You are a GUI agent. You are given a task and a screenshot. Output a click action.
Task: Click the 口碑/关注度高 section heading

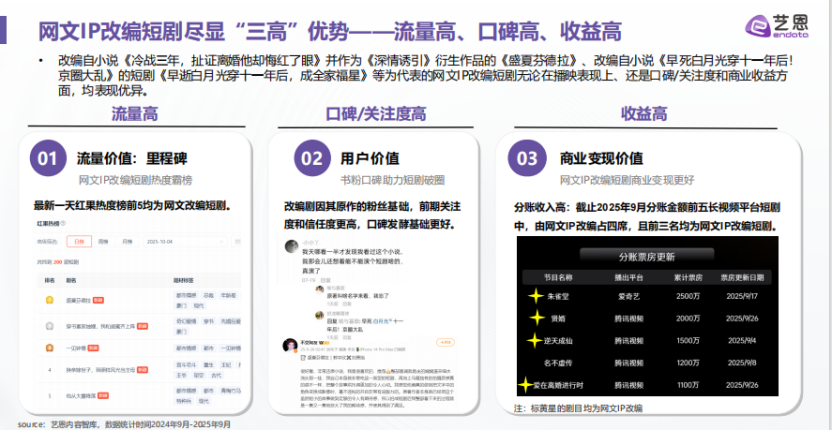[x=375, y=114]
